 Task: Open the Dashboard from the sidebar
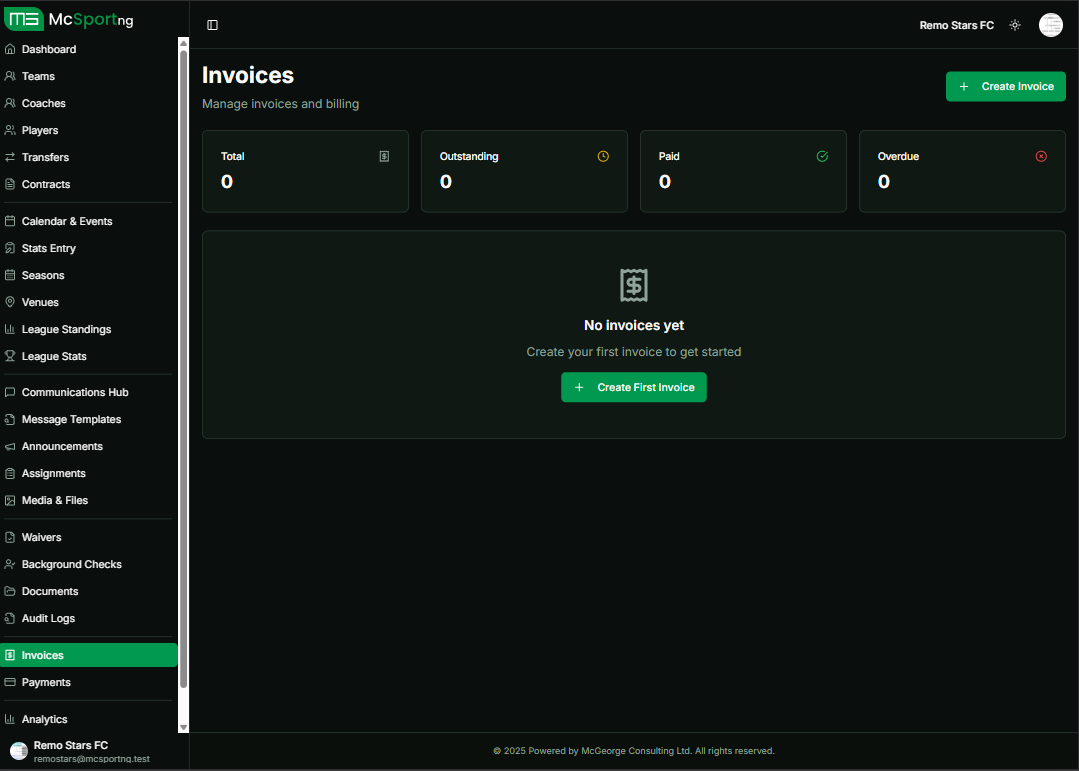[49, 48]
